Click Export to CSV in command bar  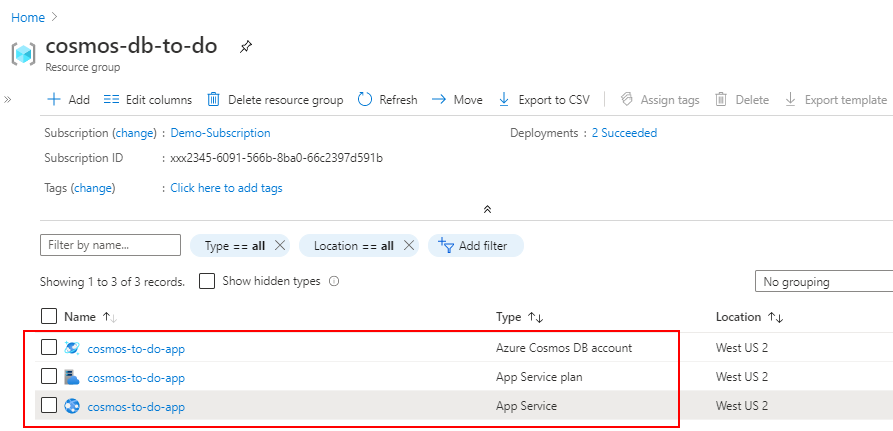point(543,99)
